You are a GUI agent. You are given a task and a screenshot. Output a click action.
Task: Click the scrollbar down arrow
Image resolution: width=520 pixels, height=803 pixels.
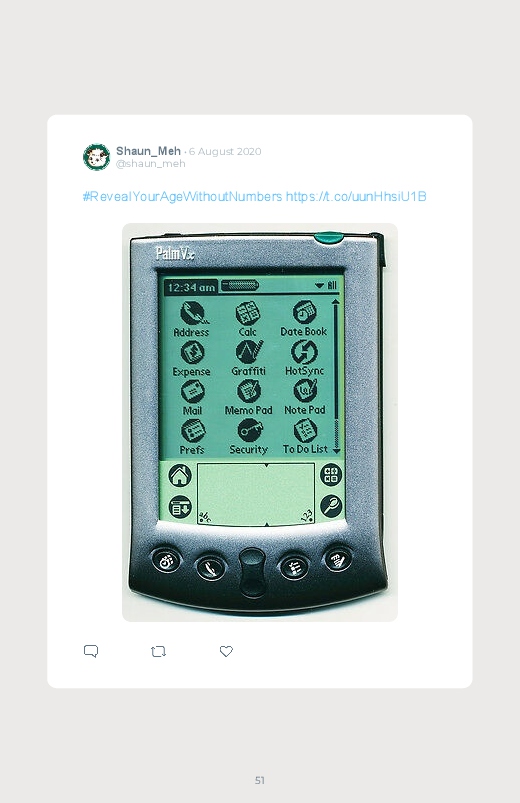click(x=336, y=450)
